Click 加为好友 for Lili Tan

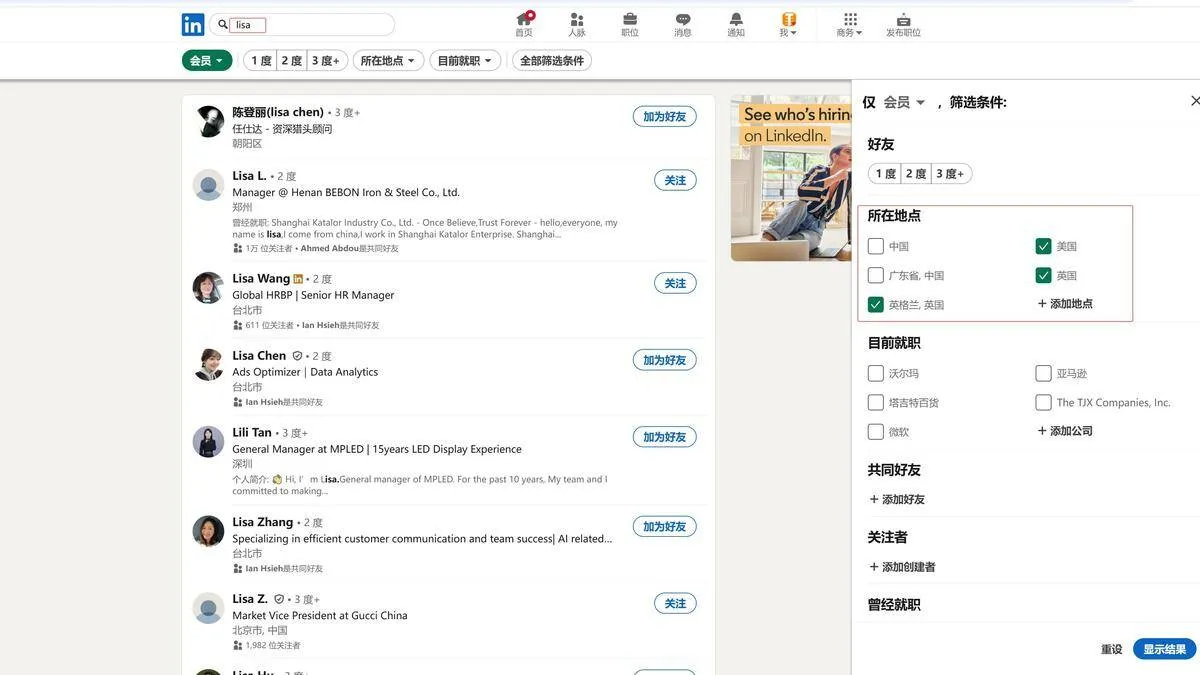coord(665,437)
